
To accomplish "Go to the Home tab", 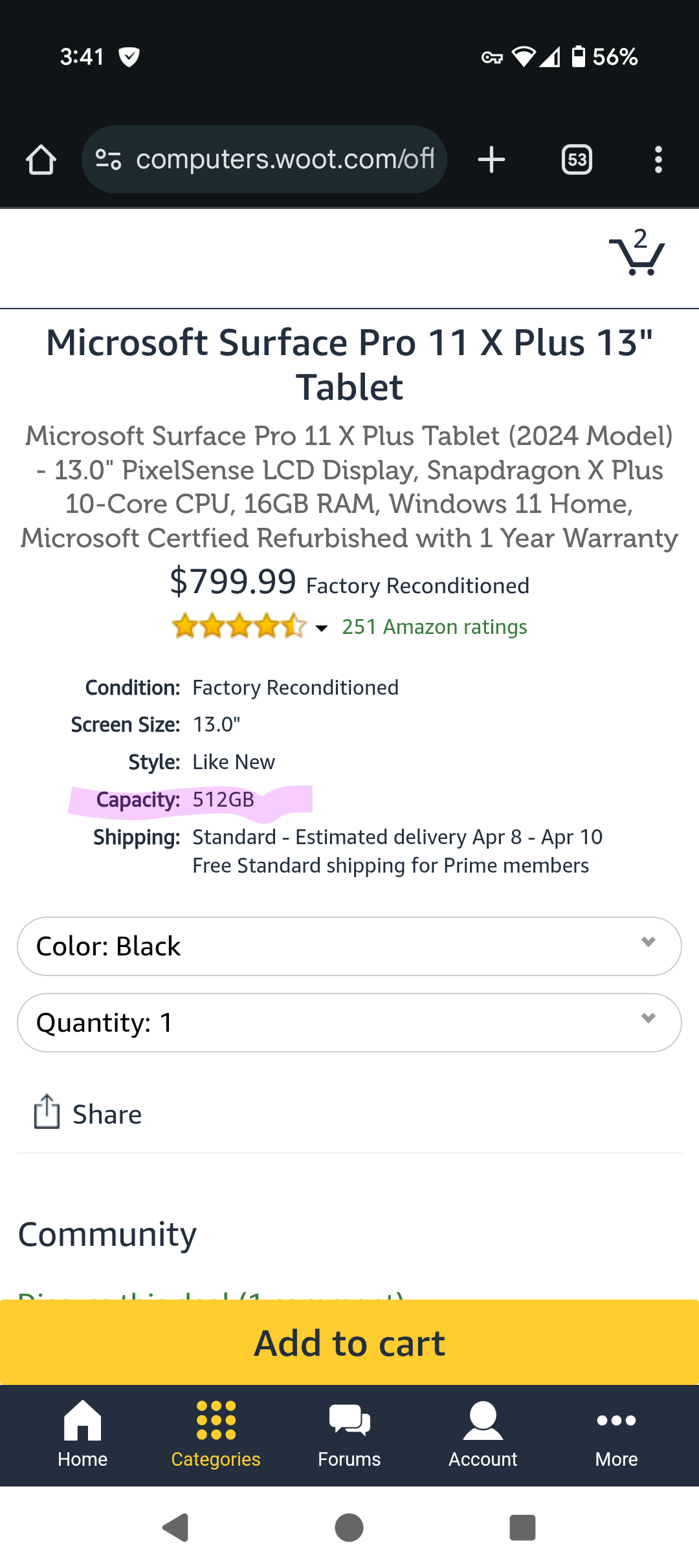I will pos(82,1433).
